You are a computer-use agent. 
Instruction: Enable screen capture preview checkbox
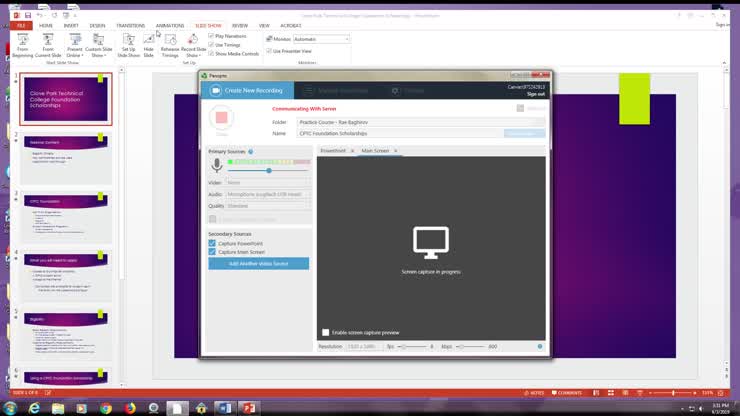pos(326,332)
